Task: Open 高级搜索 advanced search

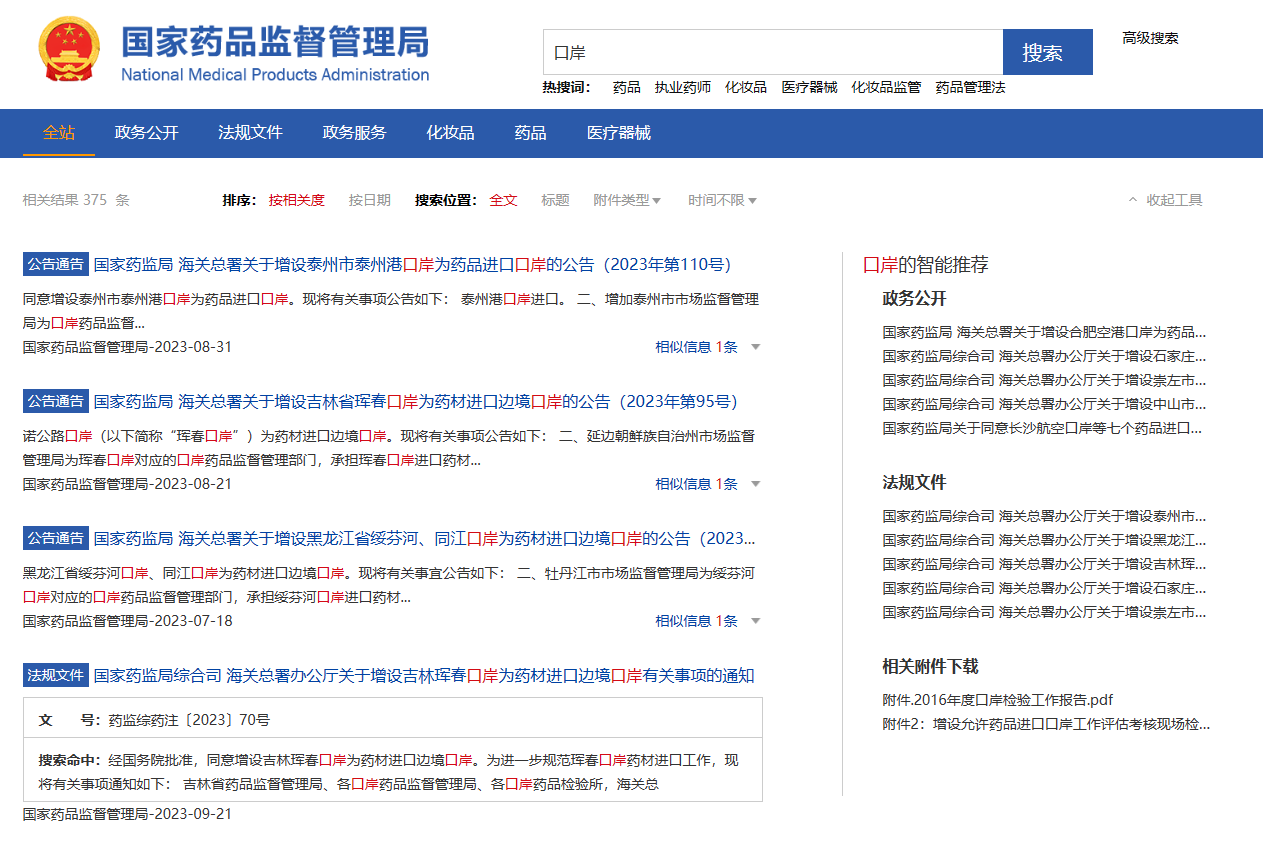Action: (1149, 38)
